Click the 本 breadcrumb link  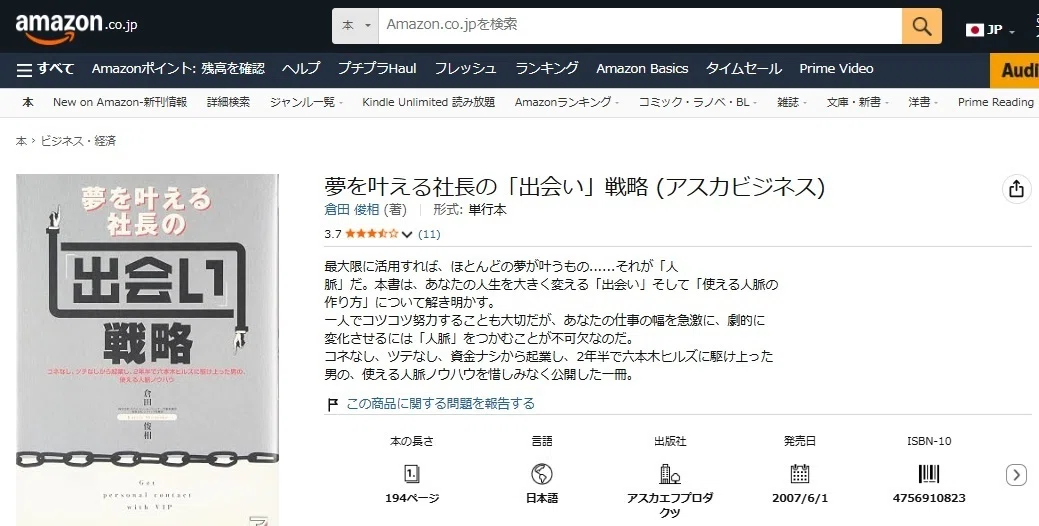(x=21, y=141)
